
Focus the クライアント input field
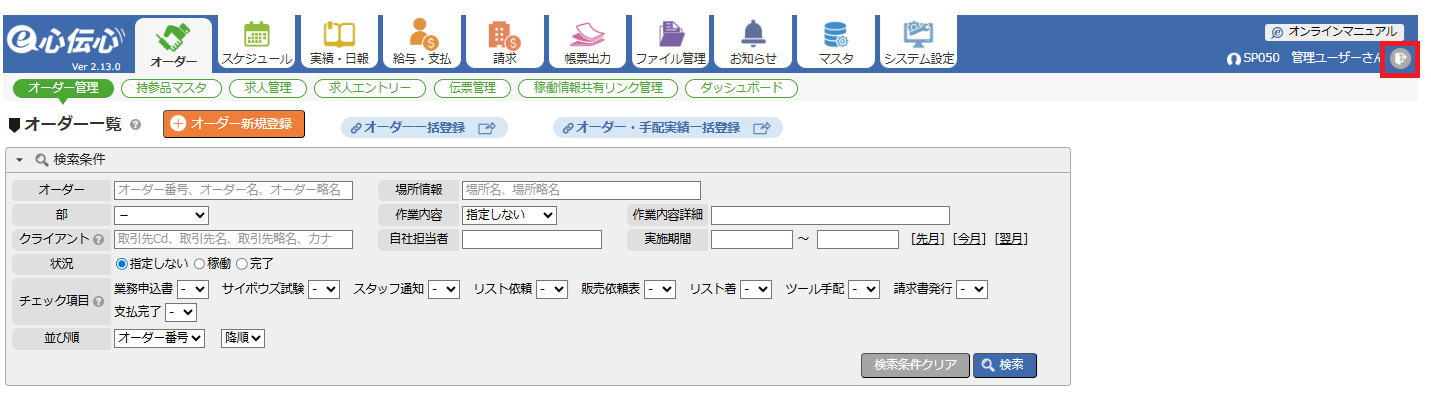pyautogui.click(x=233, y=239)
